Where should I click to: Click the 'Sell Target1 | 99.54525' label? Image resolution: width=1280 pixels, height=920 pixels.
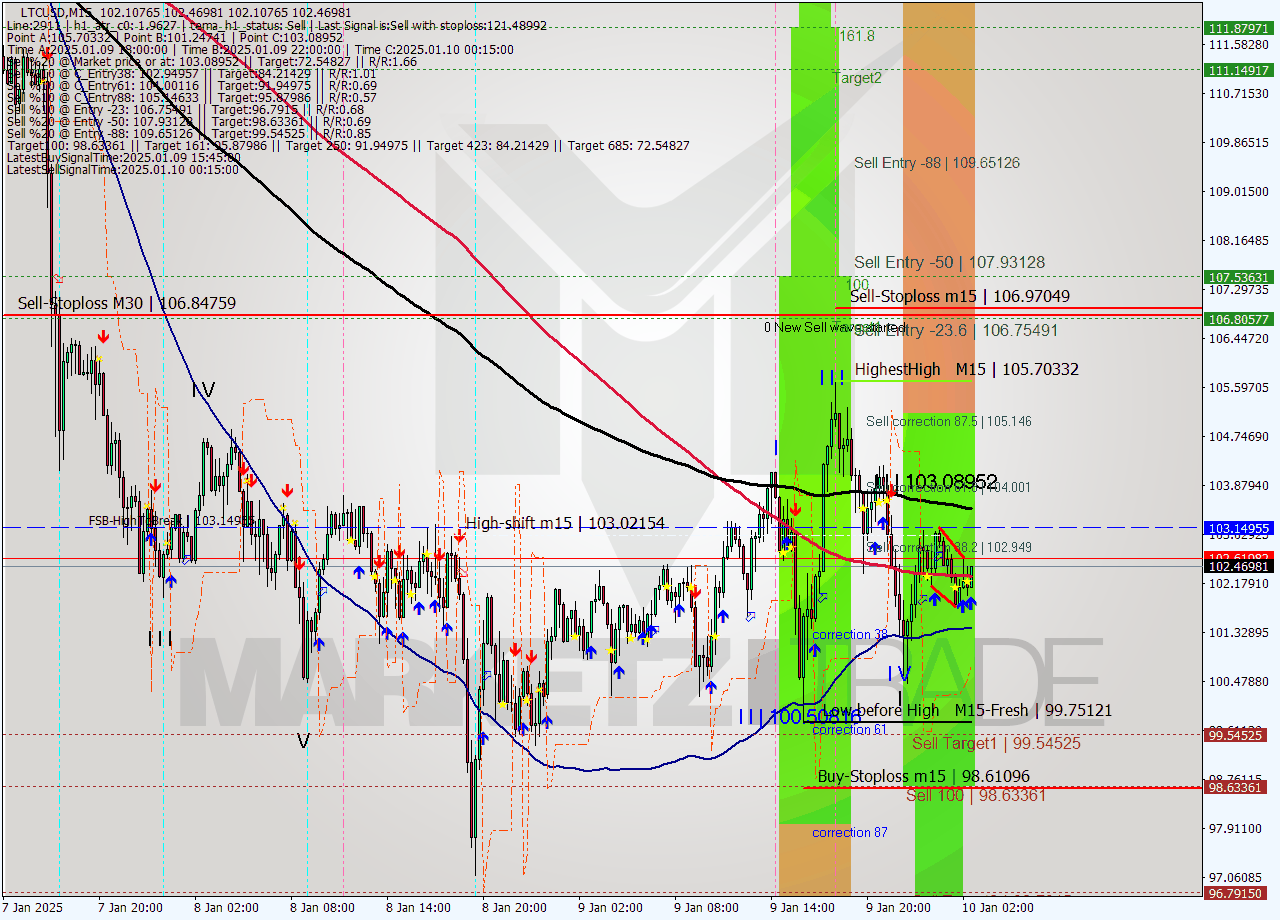click(996, 743)
